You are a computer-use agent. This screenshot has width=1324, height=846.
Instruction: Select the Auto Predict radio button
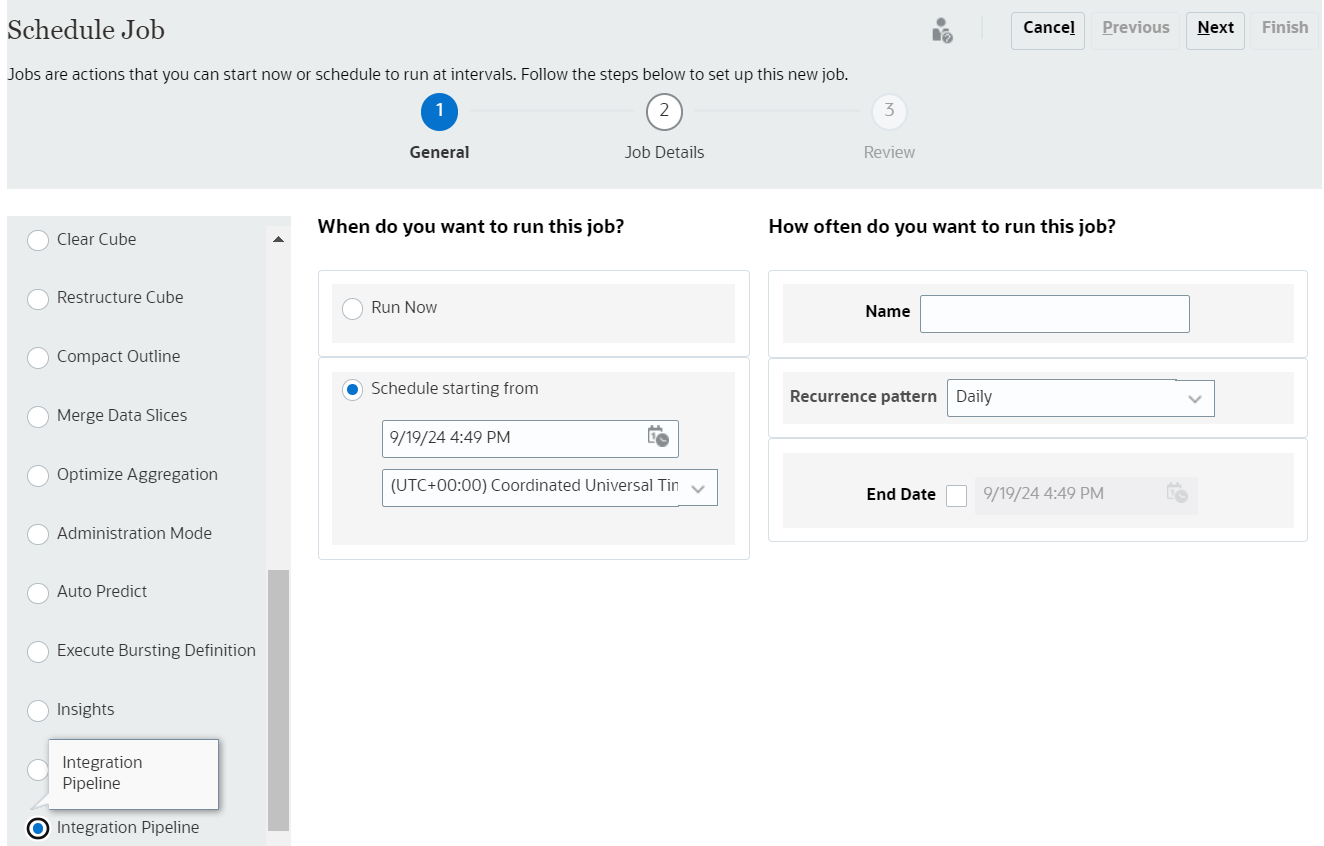tap(38, 594)
